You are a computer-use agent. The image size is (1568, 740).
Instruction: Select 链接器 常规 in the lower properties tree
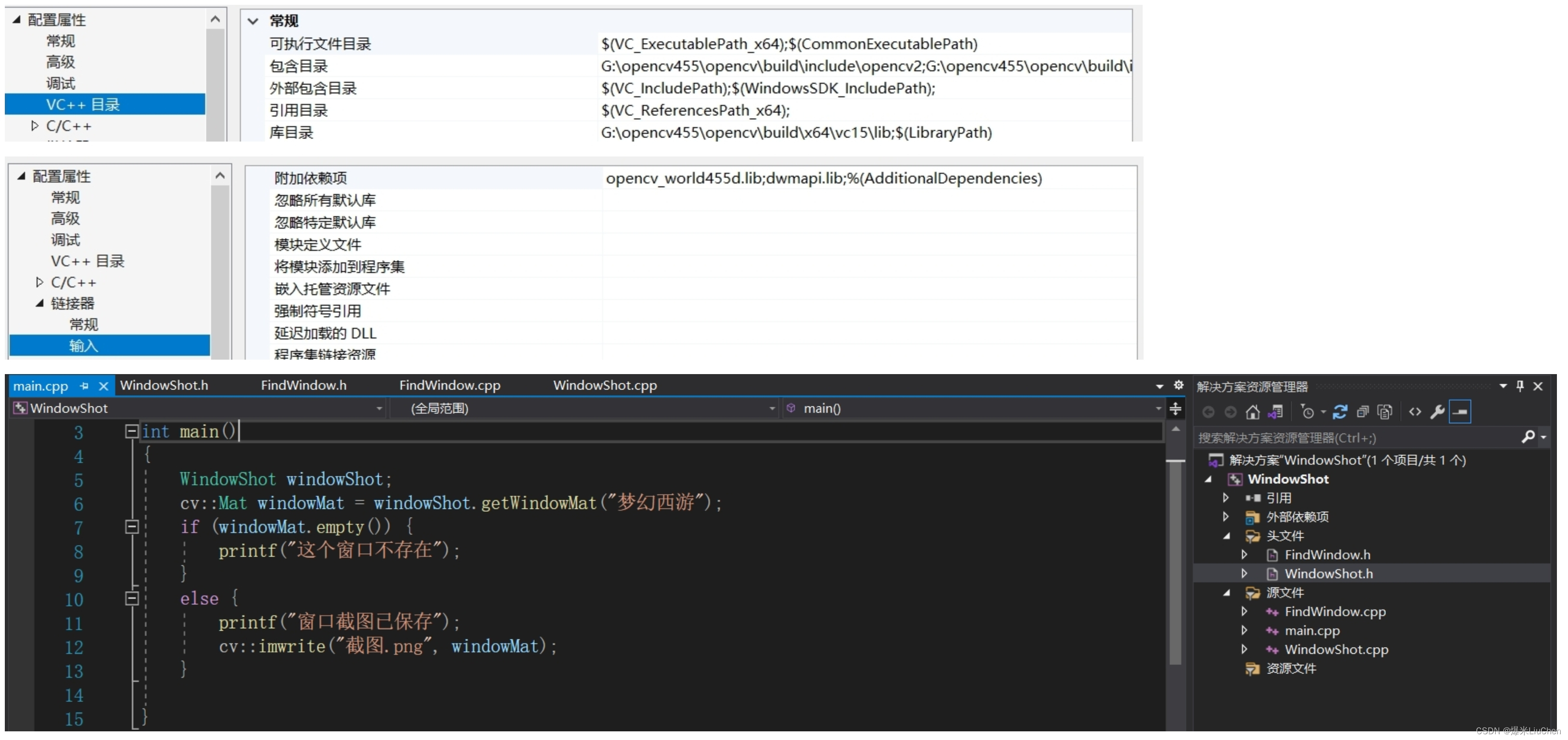click(x=83, y=325)
